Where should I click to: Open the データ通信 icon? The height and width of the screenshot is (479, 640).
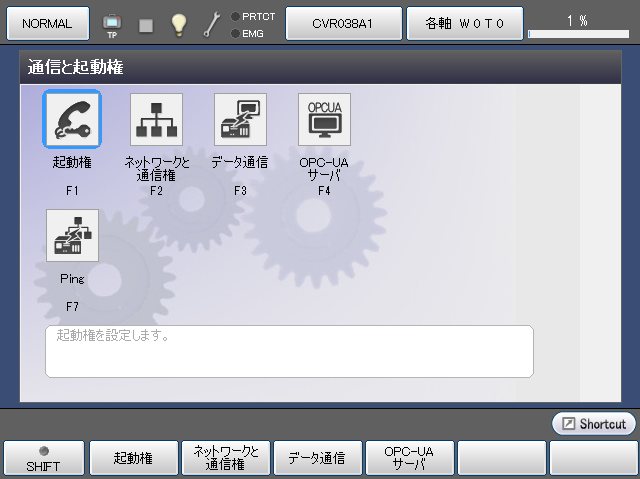pyautogui.click(x=240, y=120)
